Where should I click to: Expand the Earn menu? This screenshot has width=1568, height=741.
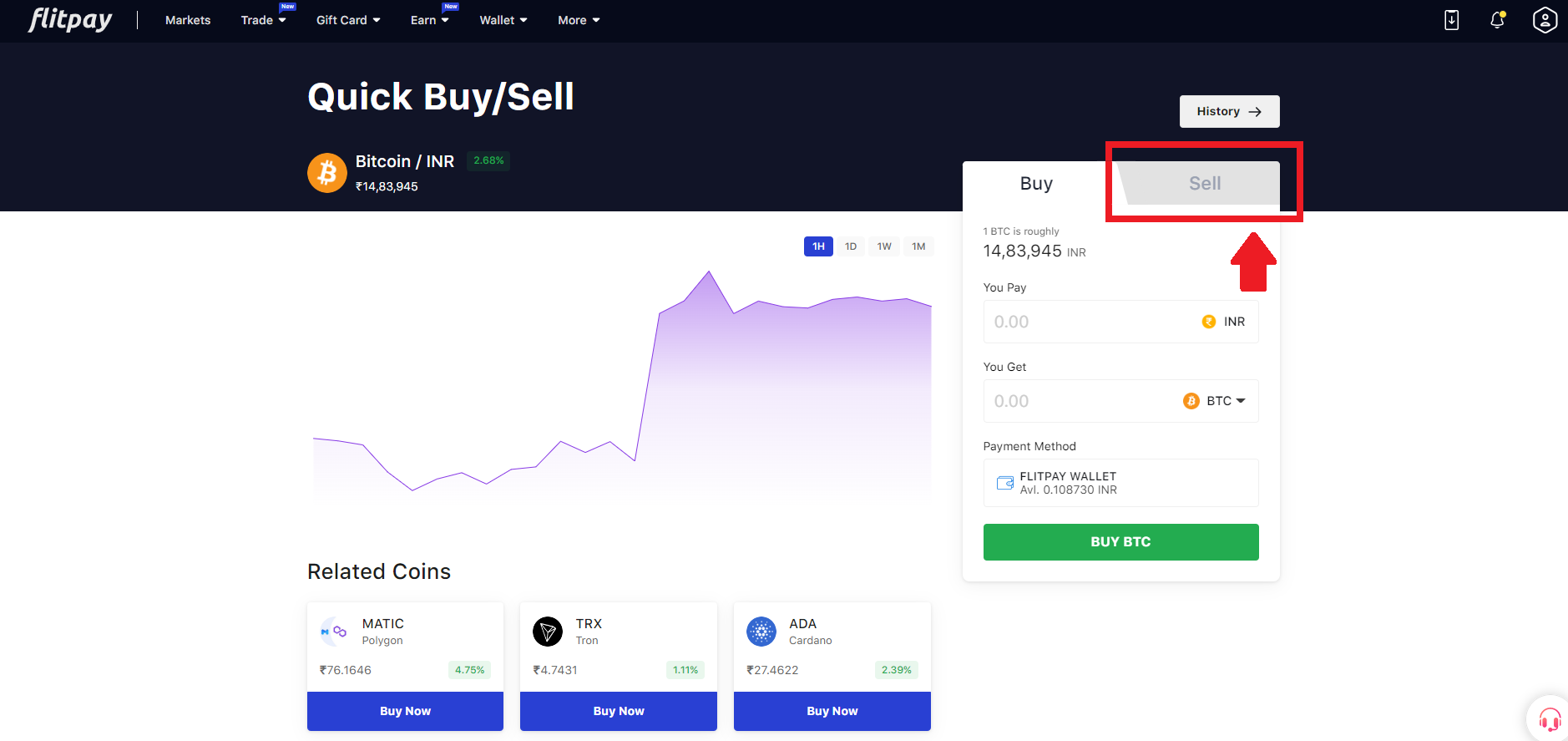pos(429,20)
